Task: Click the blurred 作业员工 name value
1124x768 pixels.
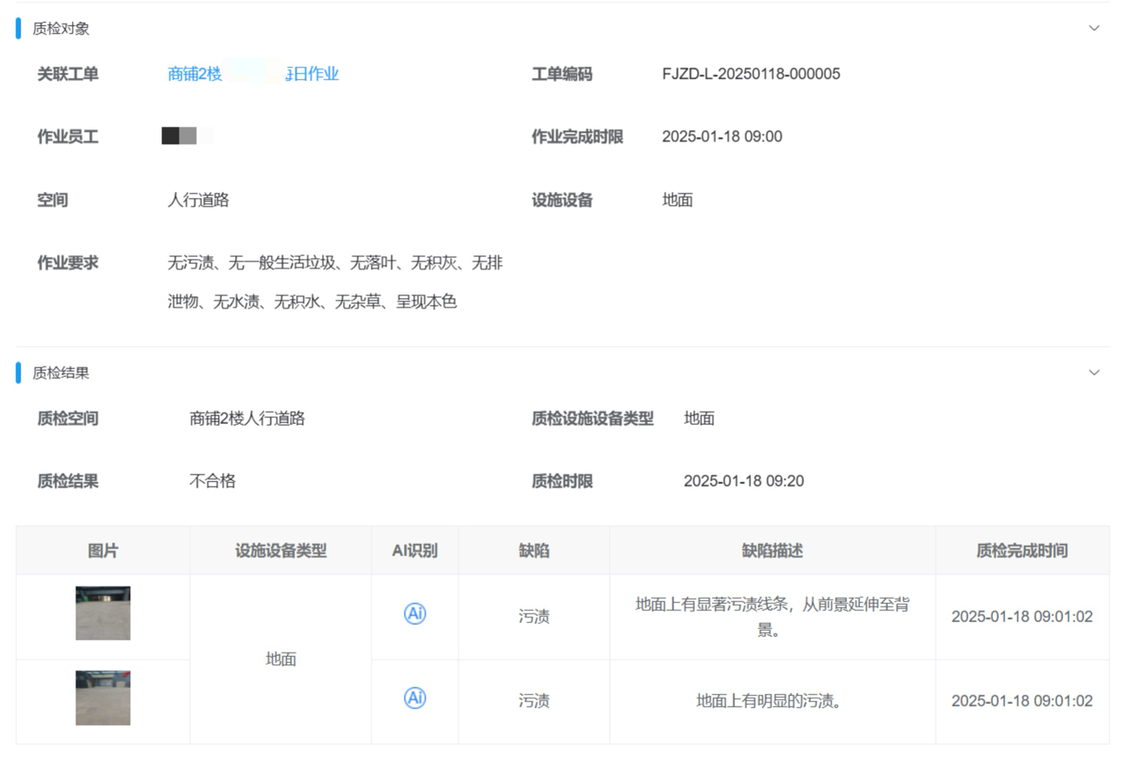Action: [x=187, y=136]
